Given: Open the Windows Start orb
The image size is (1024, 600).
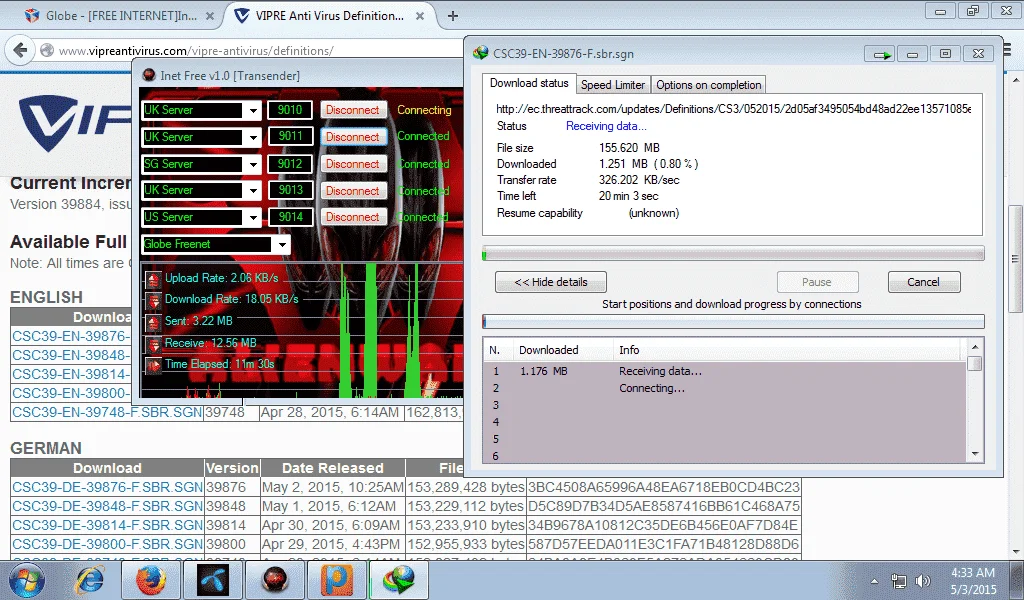Looking at the screenshot, I should [27, 580].
